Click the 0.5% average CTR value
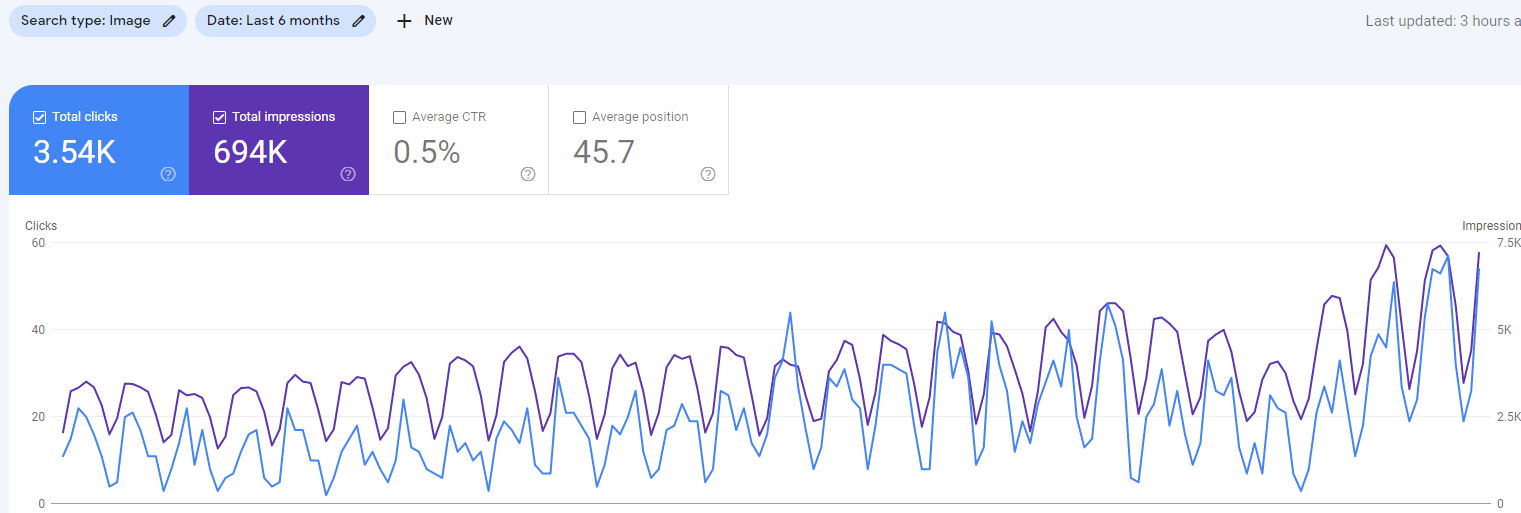The image size is (1521, 513). (426, 152)
